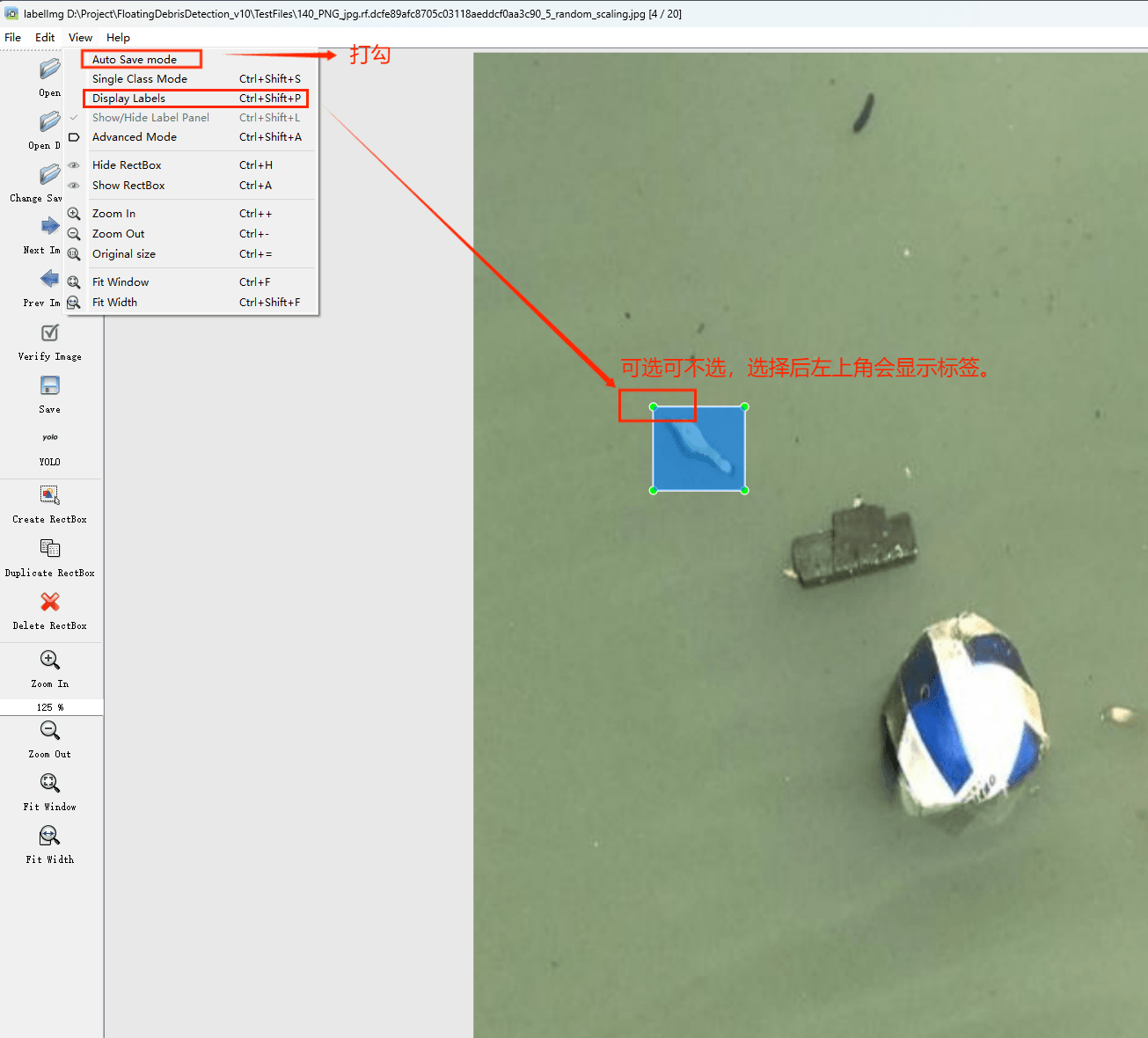The image size is (1148, 1038).
Task: Click the Open file toolbar icon
Action: (50, 69)
